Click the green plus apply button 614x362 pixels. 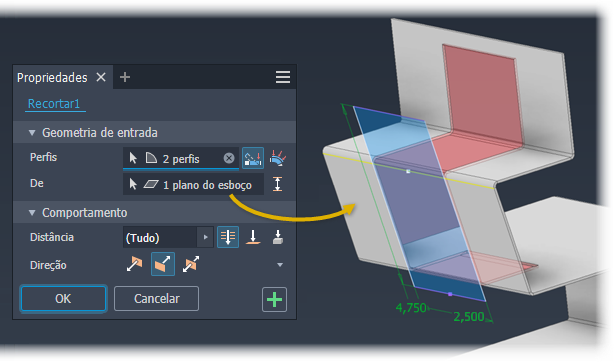274,300
